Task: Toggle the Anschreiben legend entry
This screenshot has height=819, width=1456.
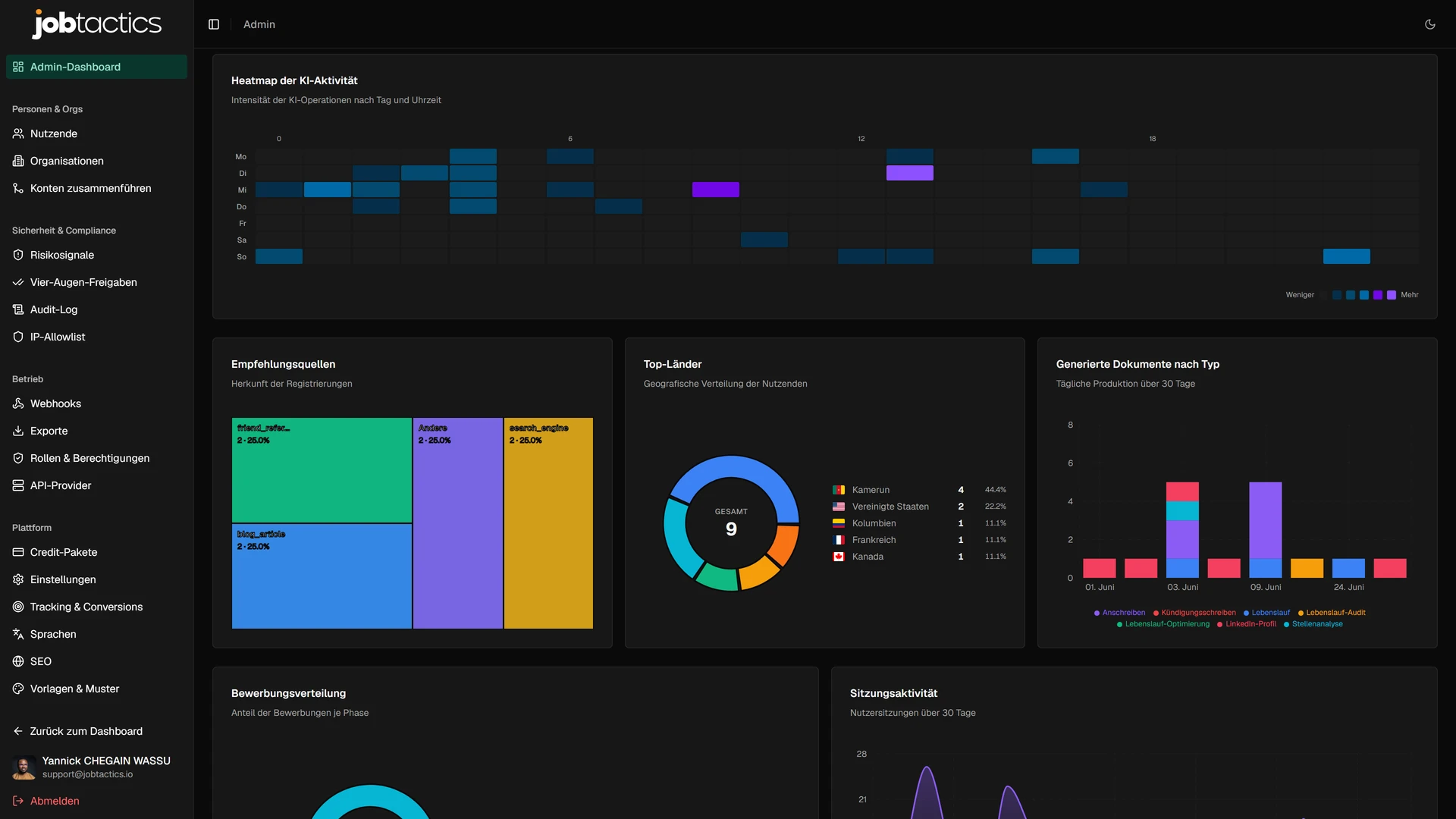Action: pos(1119,613)
